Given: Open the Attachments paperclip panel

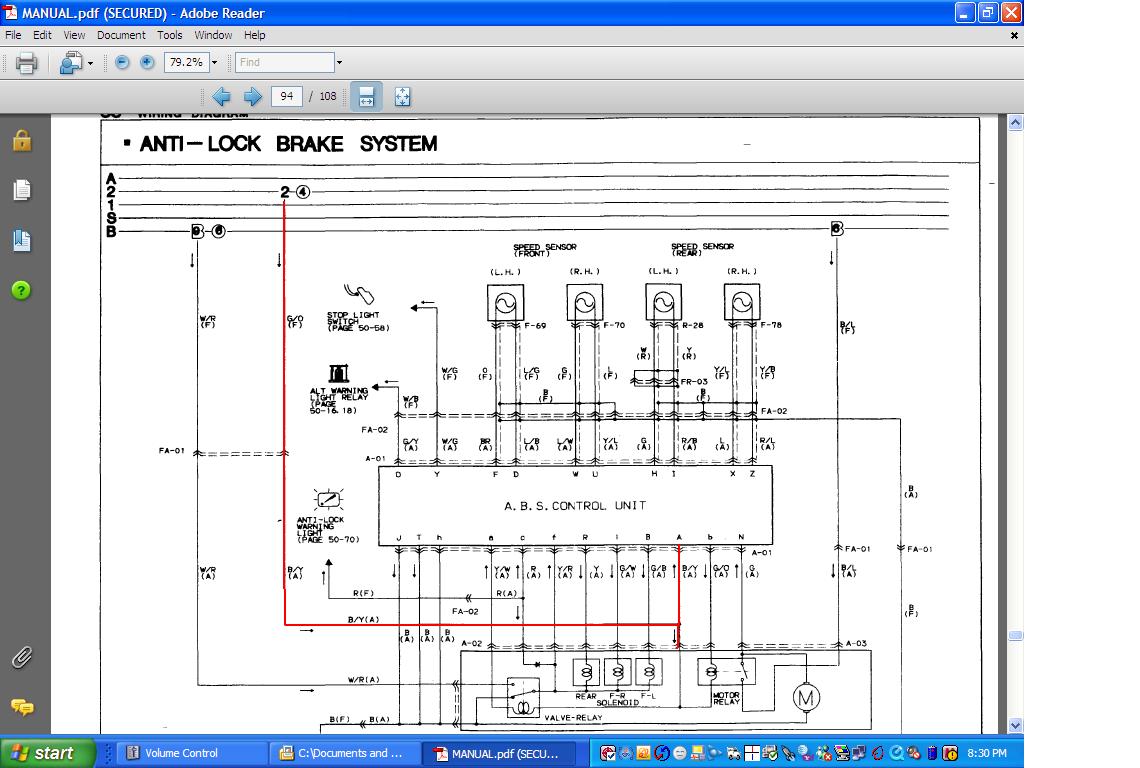Looking at the screenshot, I should click(x=22, y=657).
